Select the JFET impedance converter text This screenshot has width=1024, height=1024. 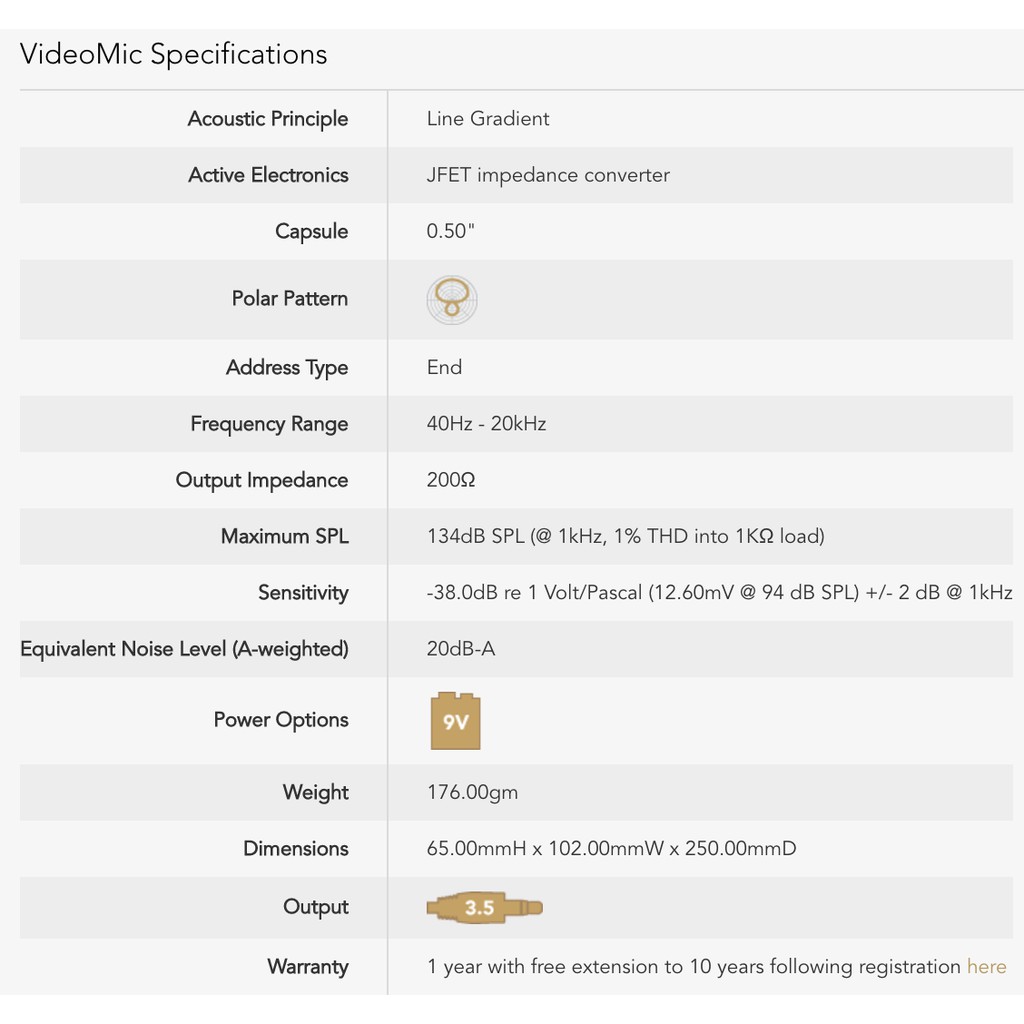[x=548, y=175]
